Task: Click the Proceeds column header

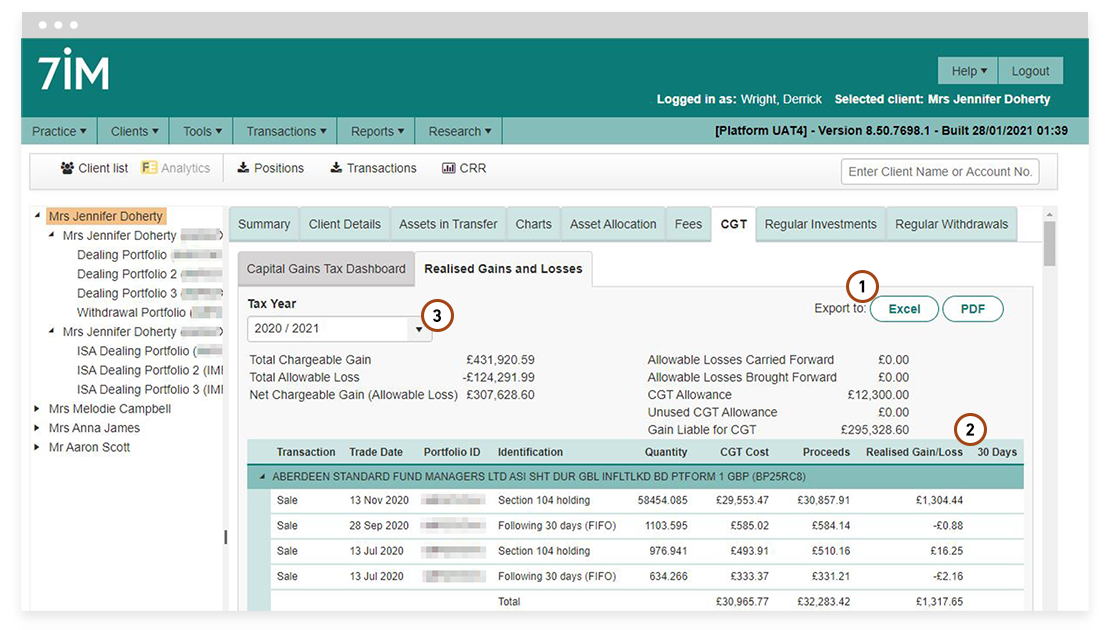Action: (x=826, y=452)
